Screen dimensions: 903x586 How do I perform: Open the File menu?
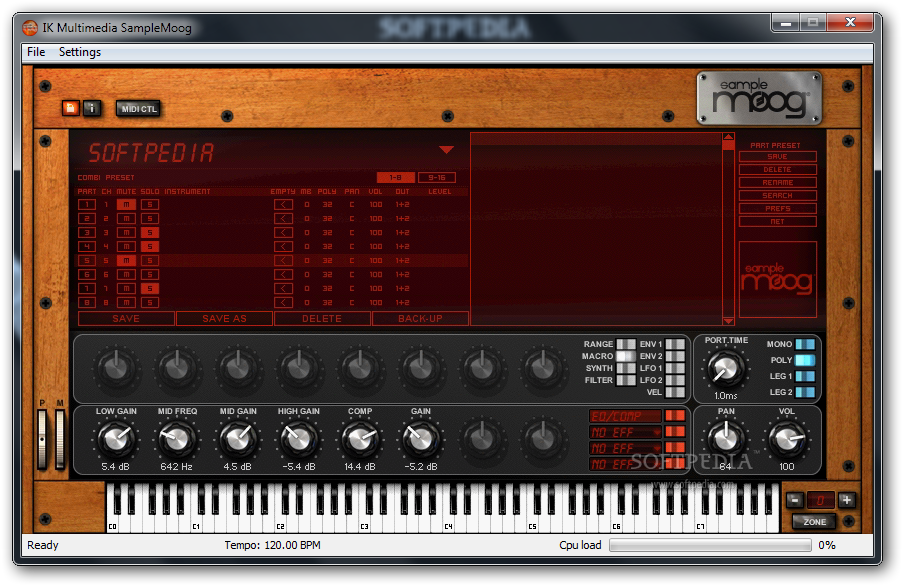pyautogui.click(x=36, y=52)
